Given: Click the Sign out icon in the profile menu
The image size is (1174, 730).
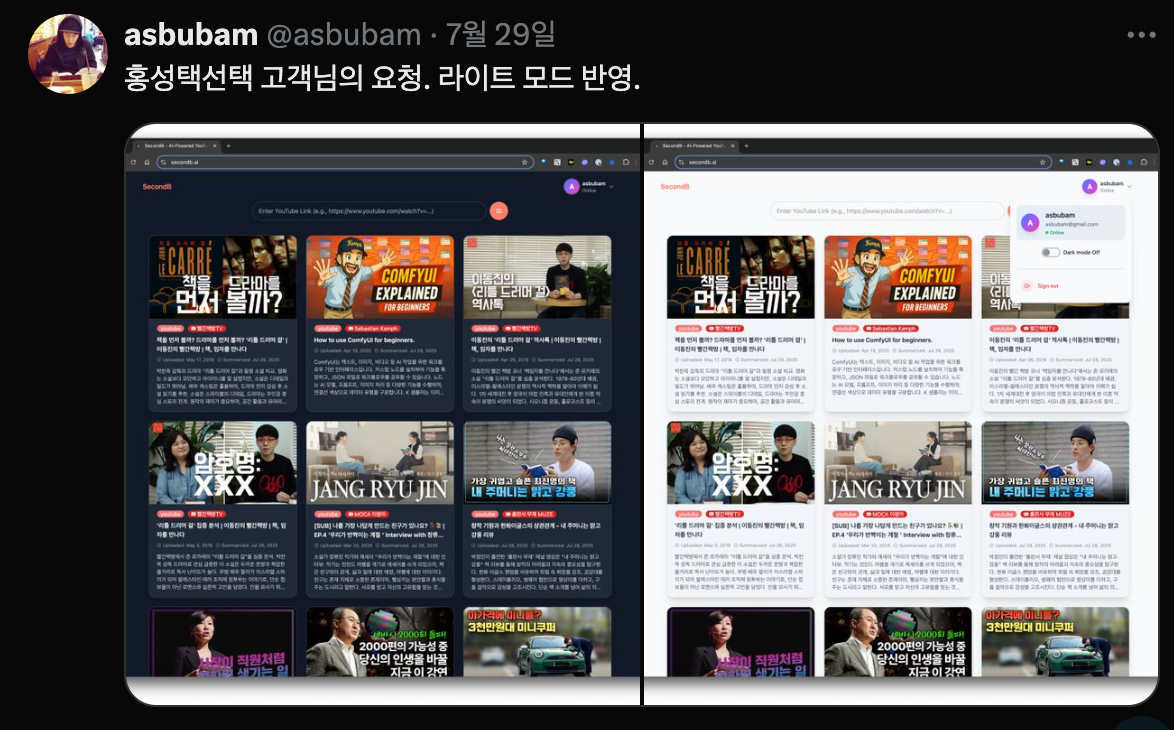Looking at the screenshot, I should pyautogui.click(x=1027, y=286).
